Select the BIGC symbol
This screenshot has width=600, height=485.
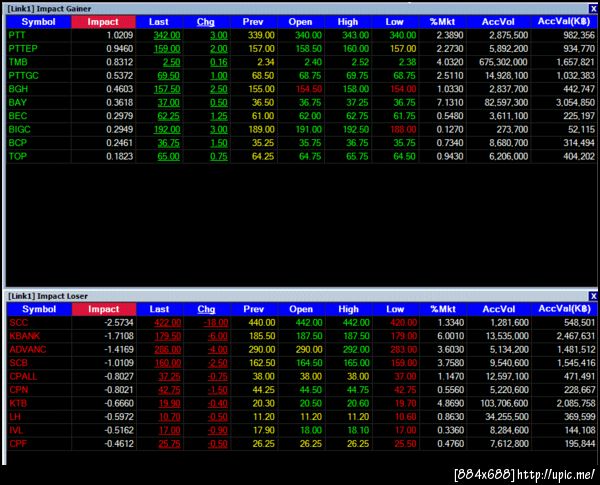pos(20,129)
